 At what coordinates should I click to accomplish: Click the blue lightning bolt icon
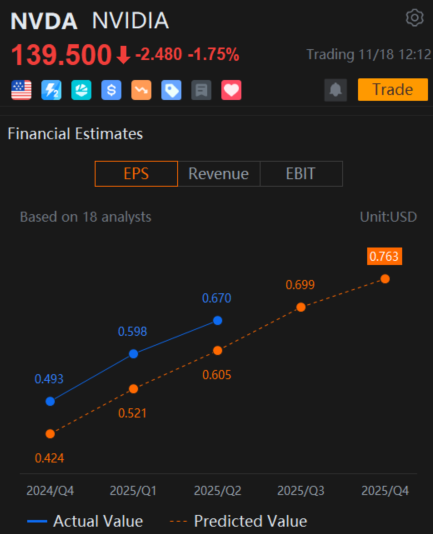(51, 90)
